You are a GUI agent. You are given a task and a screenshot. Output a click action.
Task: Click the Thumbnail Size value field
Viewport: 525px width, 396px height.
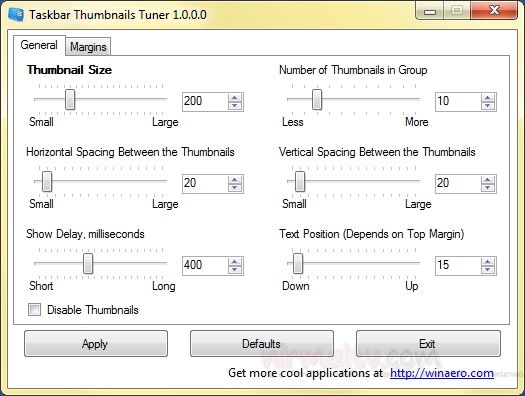click(x=205, y=102)
